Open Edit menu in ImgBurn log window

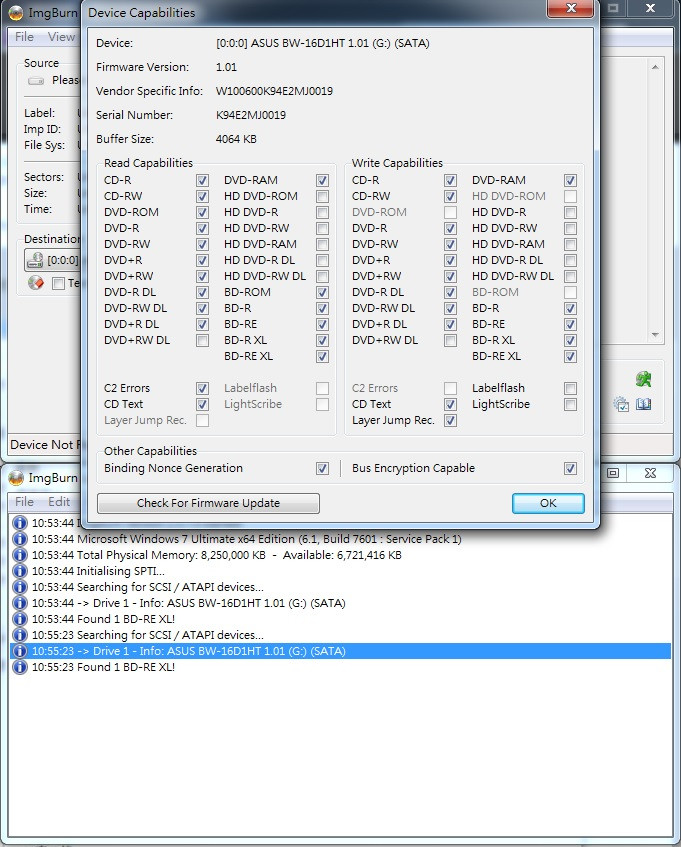click(59, 502)
